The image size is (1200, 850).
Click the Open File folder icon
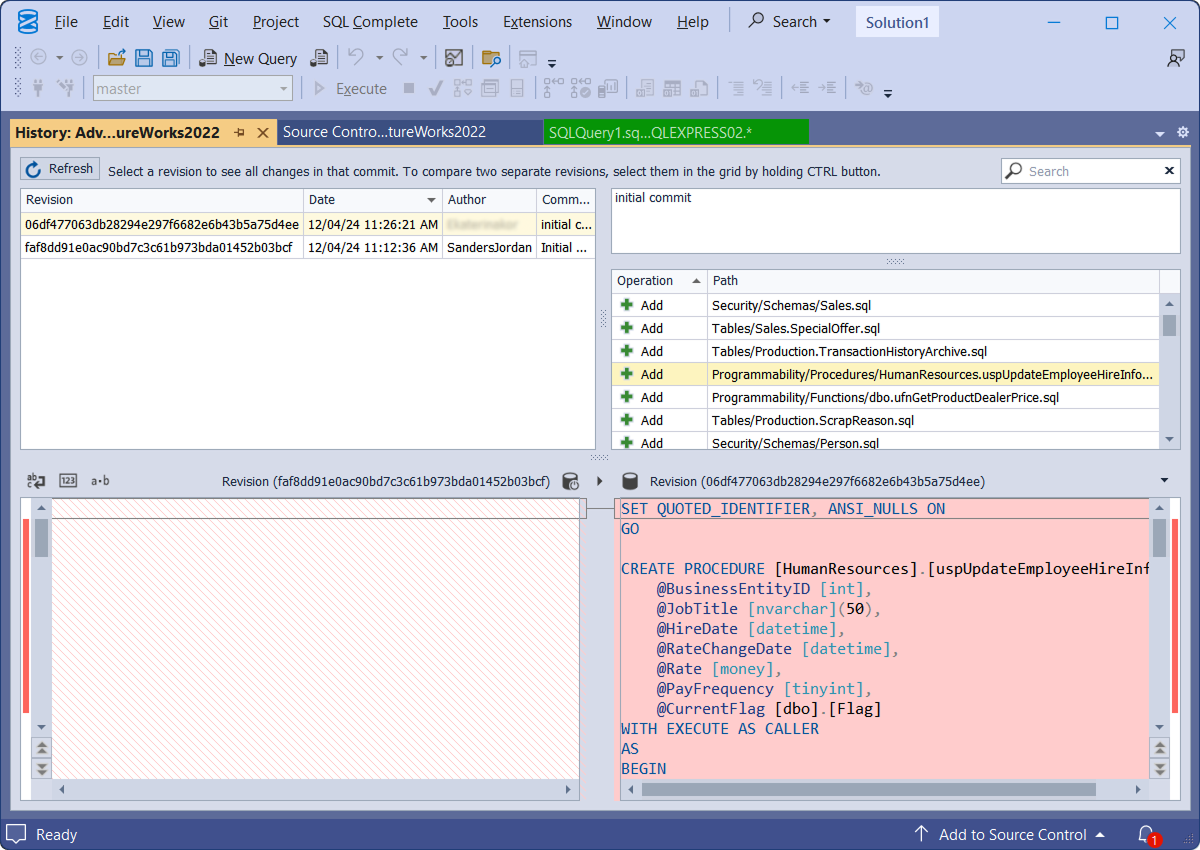pos(117,58)
